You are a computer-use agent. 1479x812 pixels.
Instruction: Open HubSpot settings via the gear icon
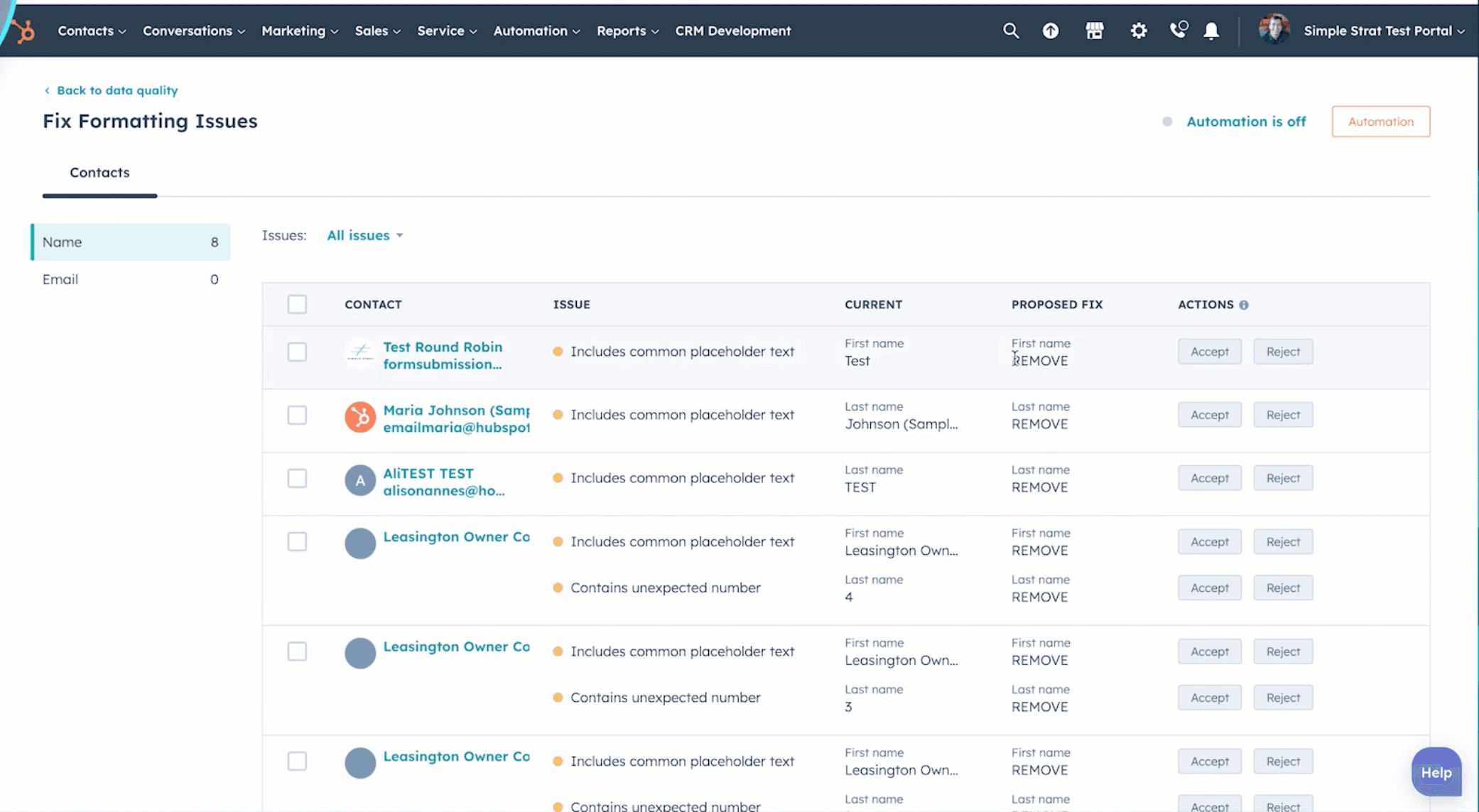[x=1138, y=31]
